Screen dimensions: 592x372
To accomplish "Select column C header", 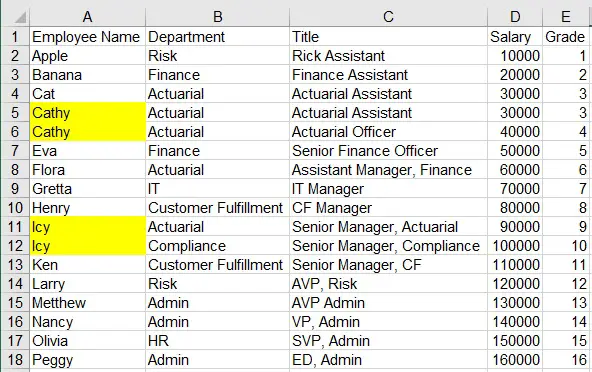I will point(388,17).
